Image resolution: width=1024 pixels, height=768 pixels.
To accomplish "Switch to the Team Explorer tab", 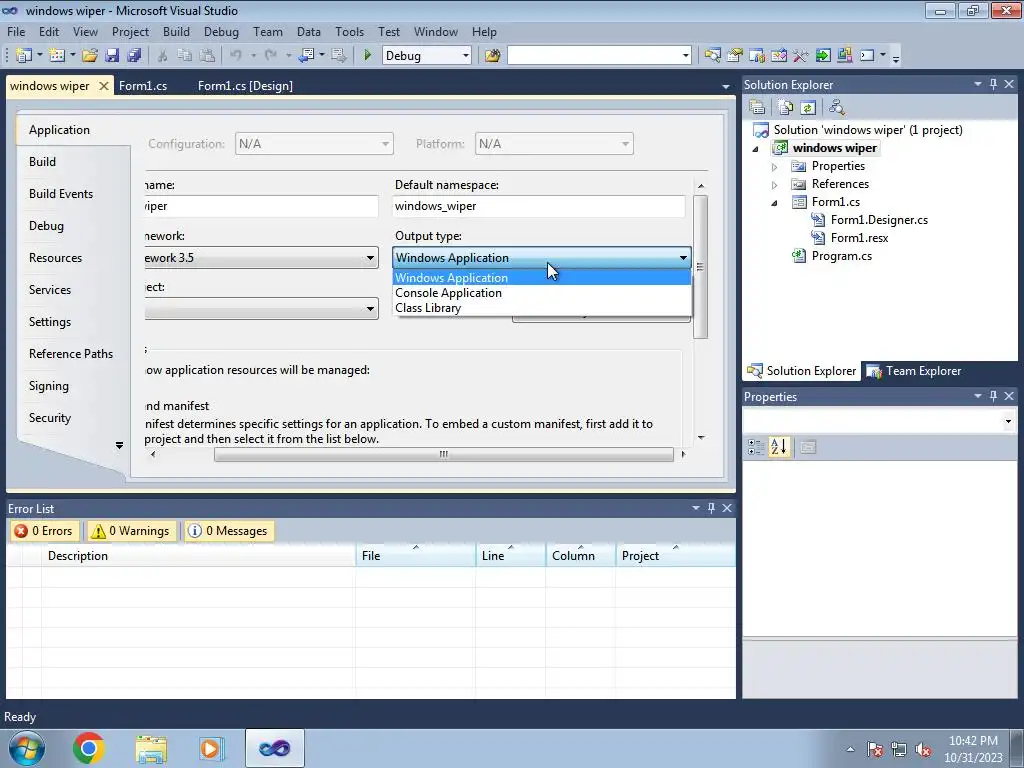I will tap(914, 370).
